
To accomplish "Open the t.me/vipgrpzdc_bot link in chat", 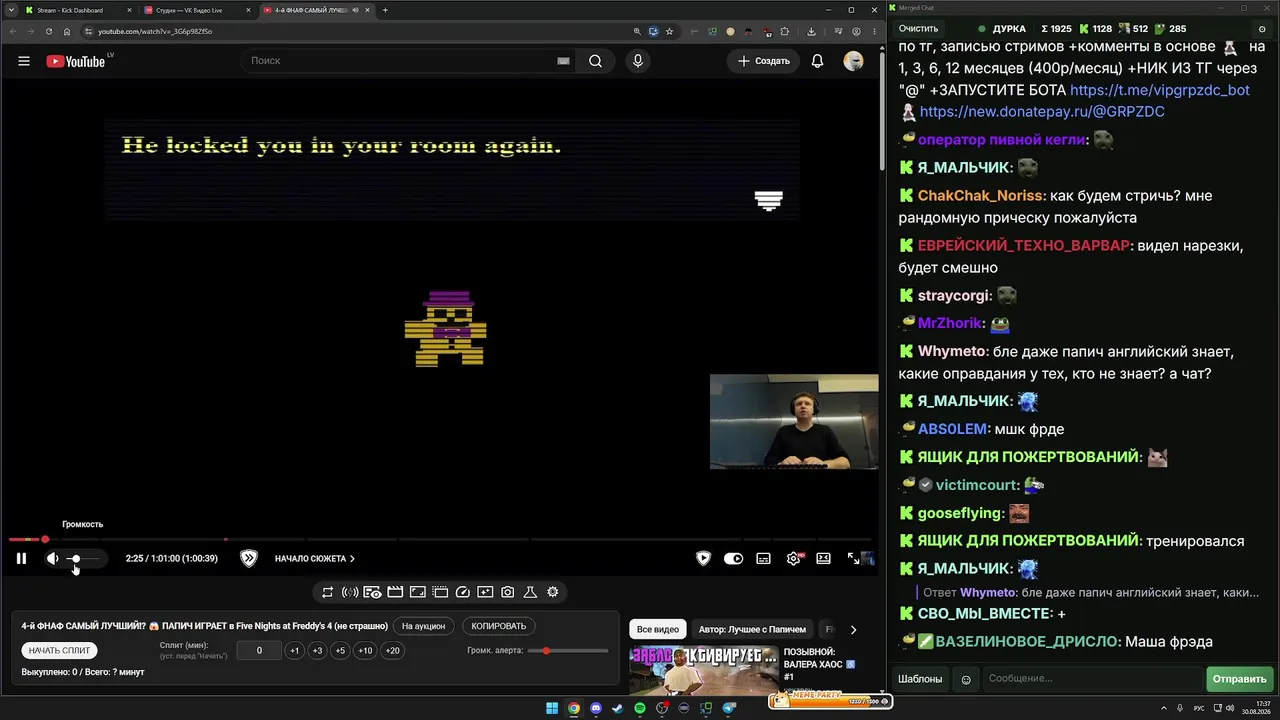I will tap(1160, 90).
